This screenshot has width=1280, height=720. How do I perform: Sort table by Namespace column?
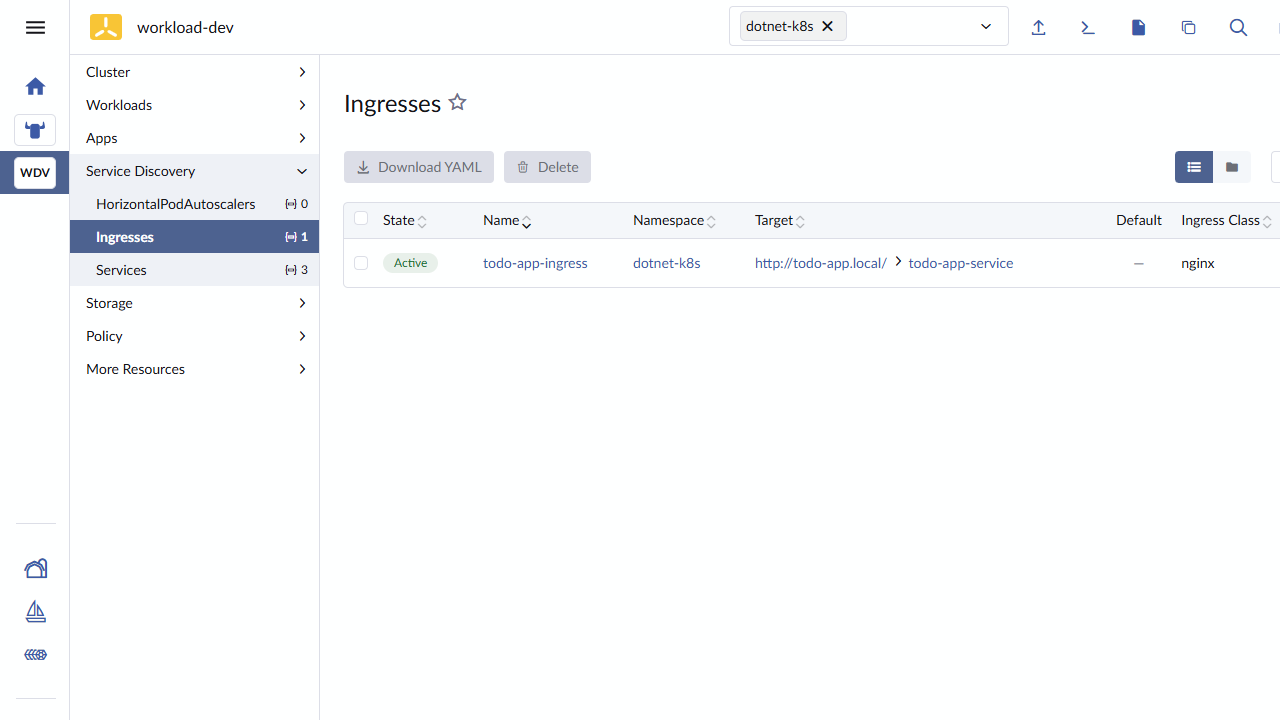tap(674, 220)
